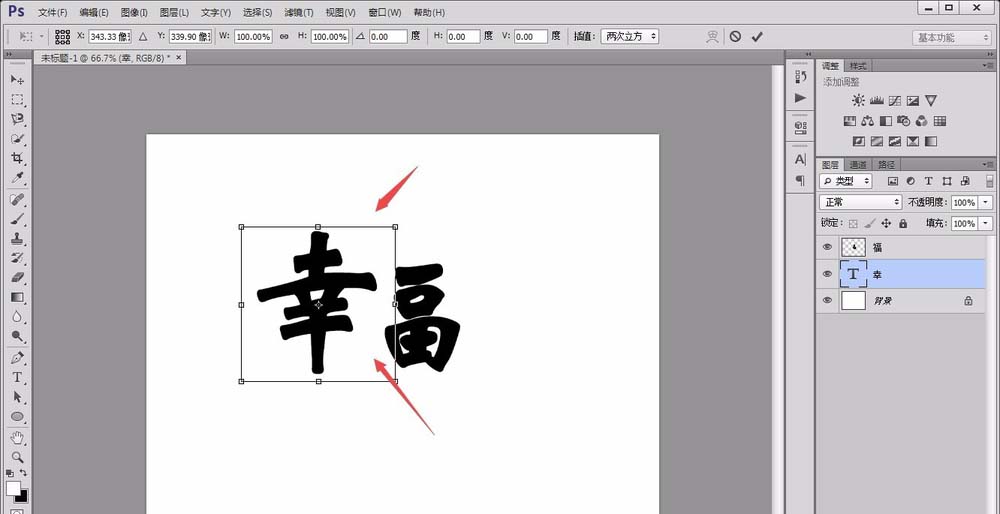Hide the 背景 layer
The height and width of the screenshot is (514, 1000).
click(x=827, y=300)
